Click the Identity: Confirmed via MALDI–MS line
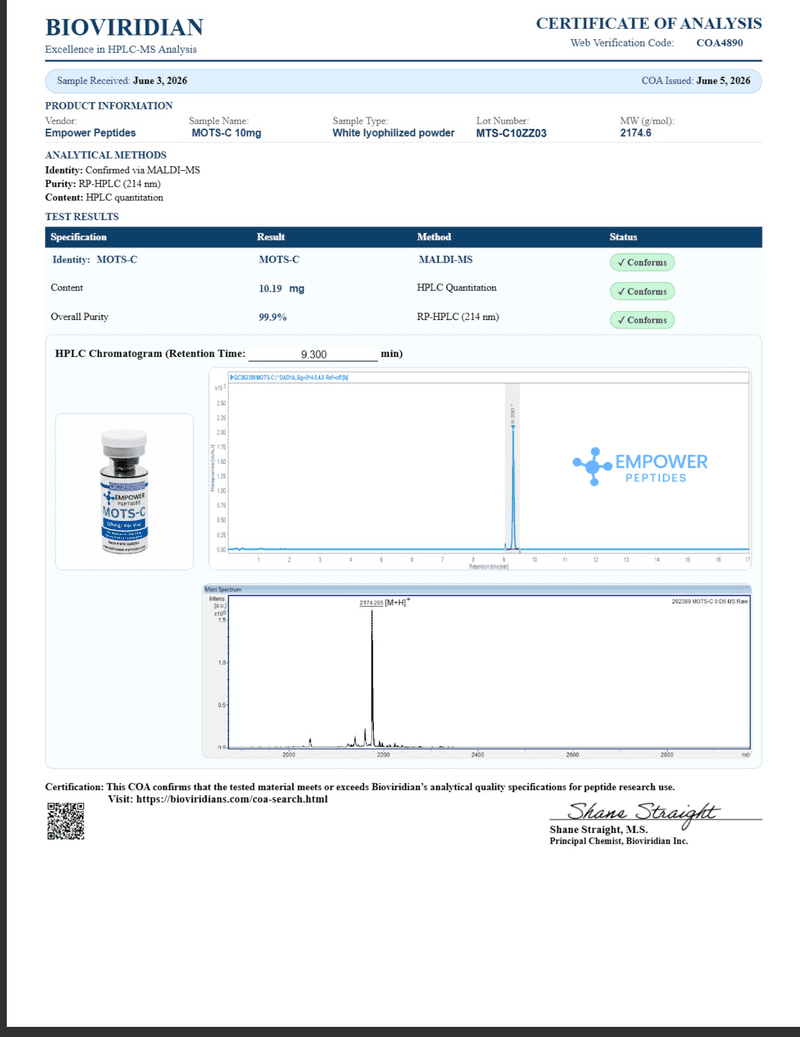 122,170
